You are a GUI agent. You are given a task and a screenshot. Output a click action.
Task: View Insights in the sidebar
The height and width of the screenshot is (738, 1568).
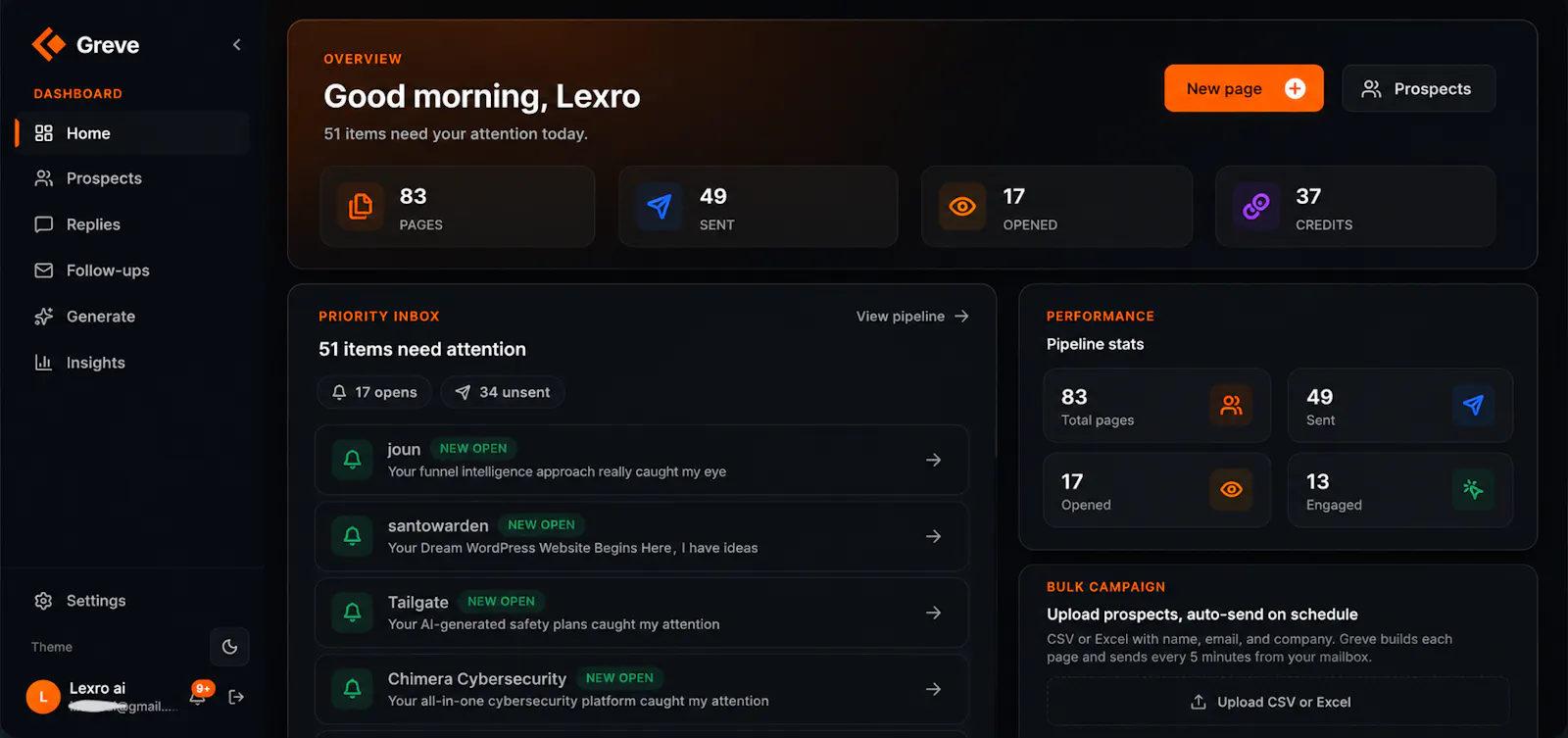(x=133, y=363)
